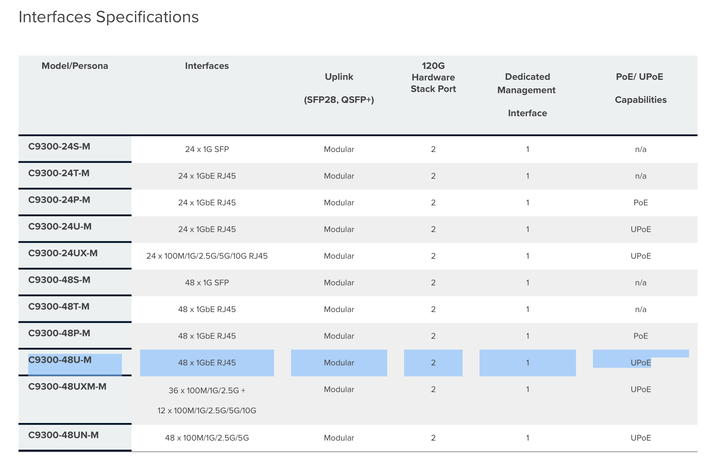Click the C9300-48S-M model name
This screenshot has height=464, width=713.
point(59,280)
